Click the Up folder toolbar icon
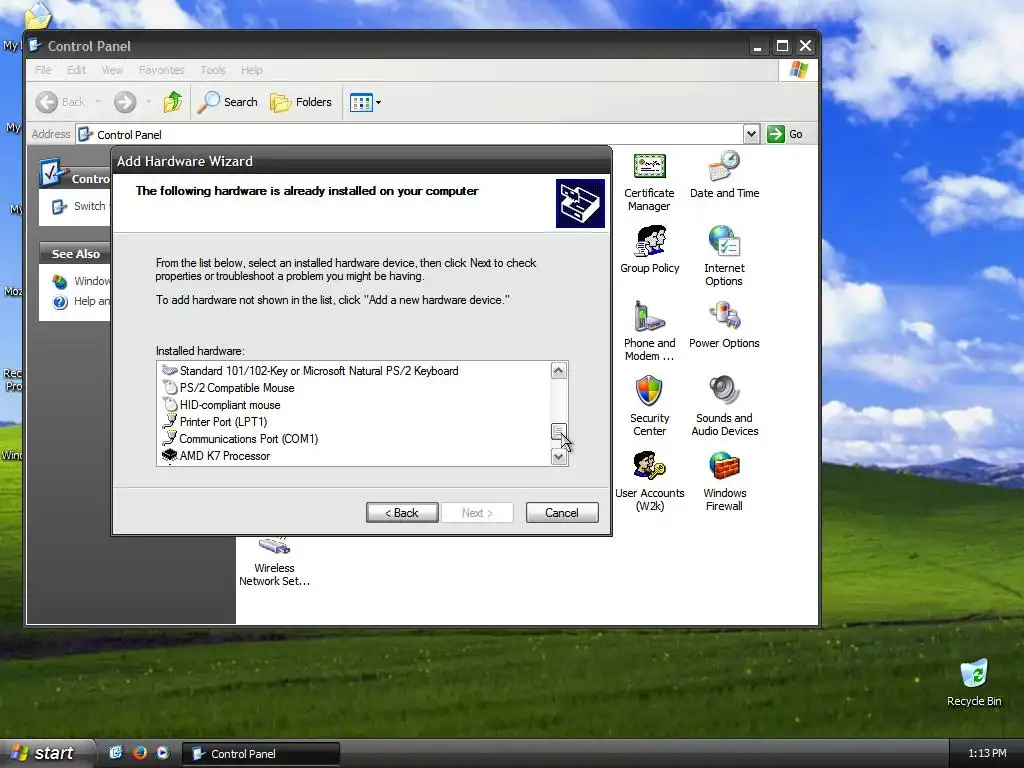1024x768 pixels. point(173,102)
